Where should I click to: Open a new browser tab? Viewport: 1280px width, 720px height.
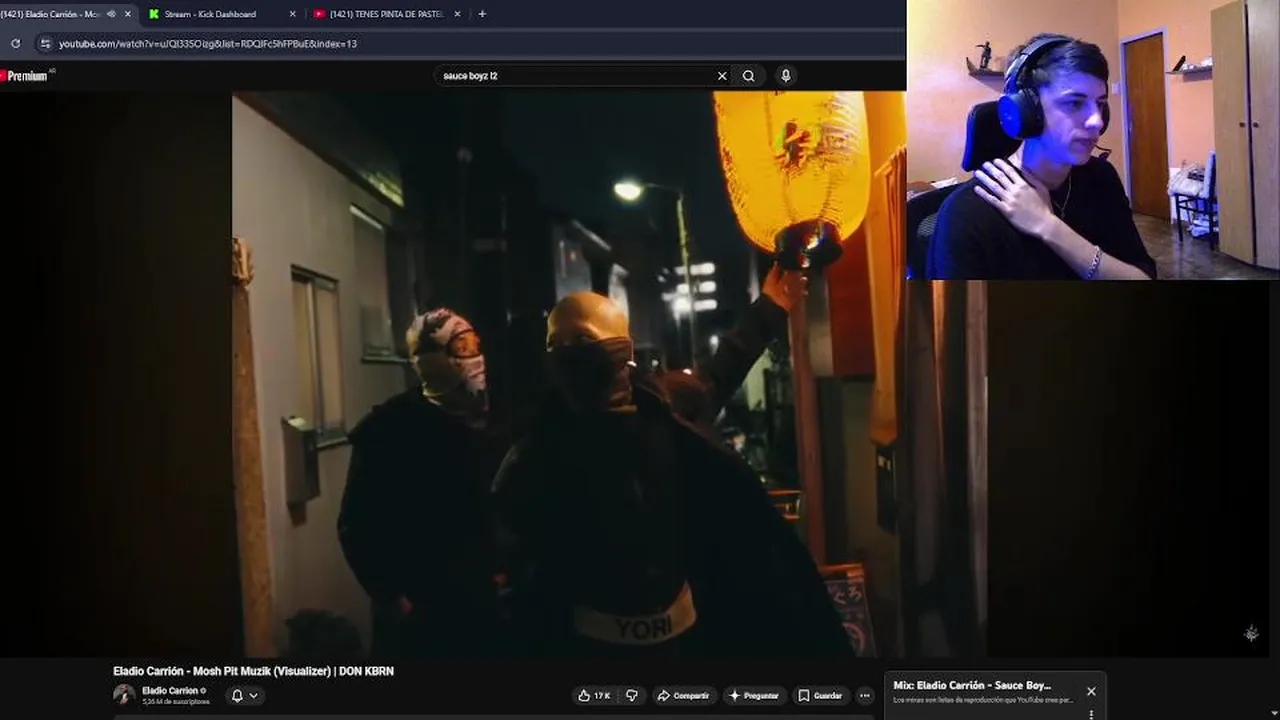point(482,14)
